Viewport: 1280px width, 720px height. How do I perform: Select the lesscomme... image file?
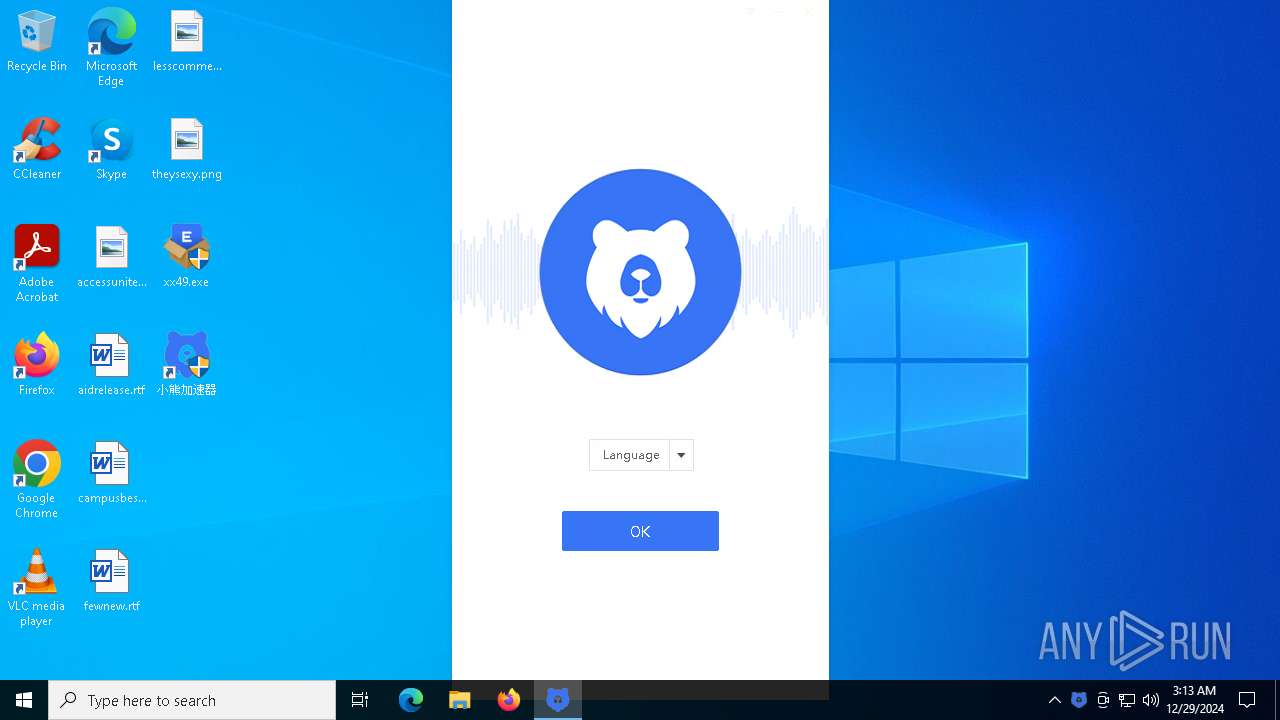(x=187, y=42)
